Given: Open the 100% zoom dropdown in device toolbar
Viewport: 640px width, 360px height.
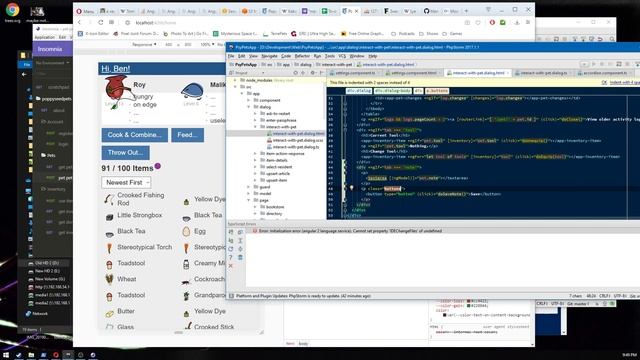Looking at the screenshot, I should [x=207, y=44].
